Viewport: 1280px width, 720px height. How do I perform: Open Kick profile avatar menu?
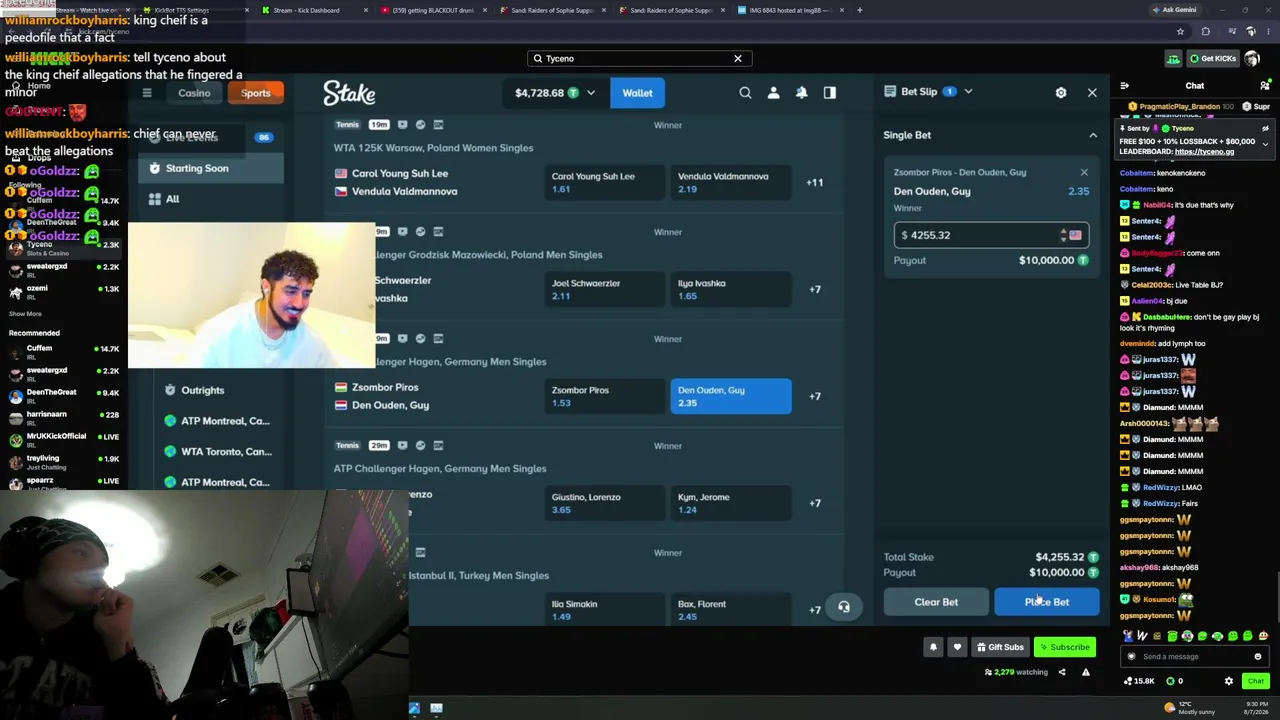tap(1252, 58)
